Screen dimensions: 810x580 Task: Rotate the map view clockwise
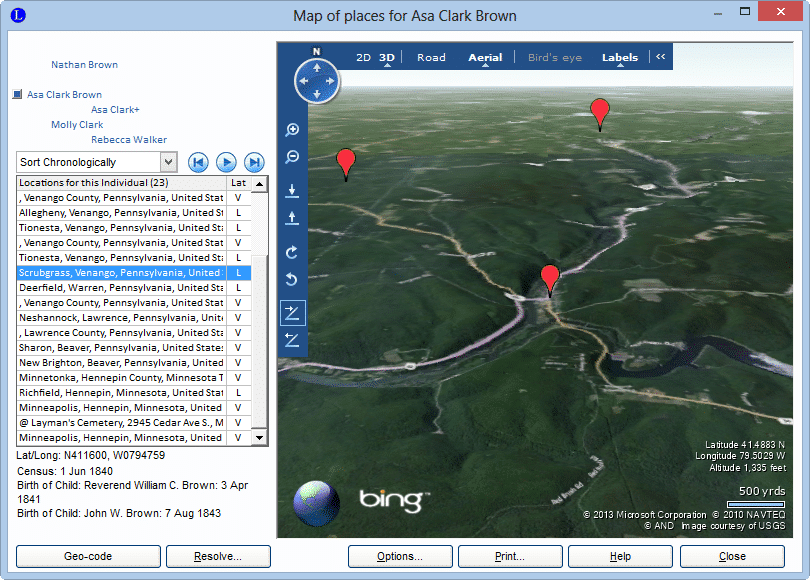pos(292,252)
